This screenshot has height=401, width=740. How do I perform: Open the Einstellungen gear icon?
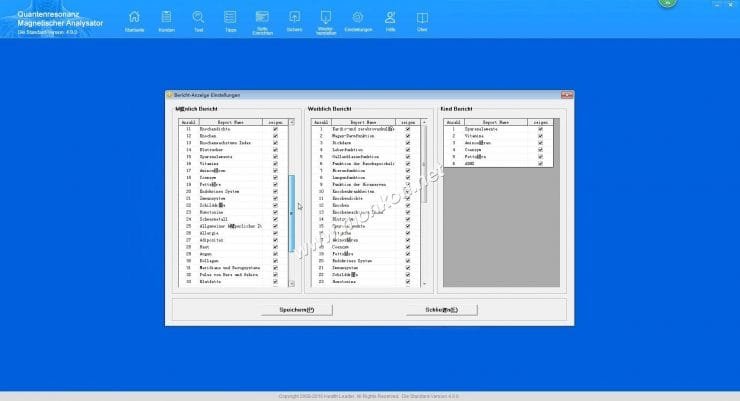(358, 21)
